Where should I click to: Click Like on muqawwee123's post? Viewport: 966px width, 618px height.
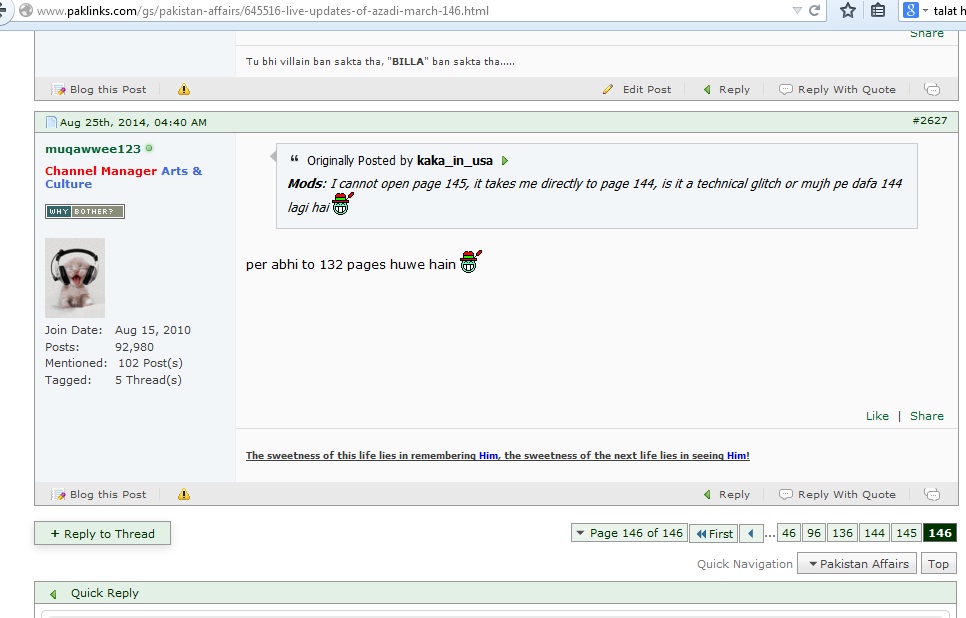click(877, 416)
